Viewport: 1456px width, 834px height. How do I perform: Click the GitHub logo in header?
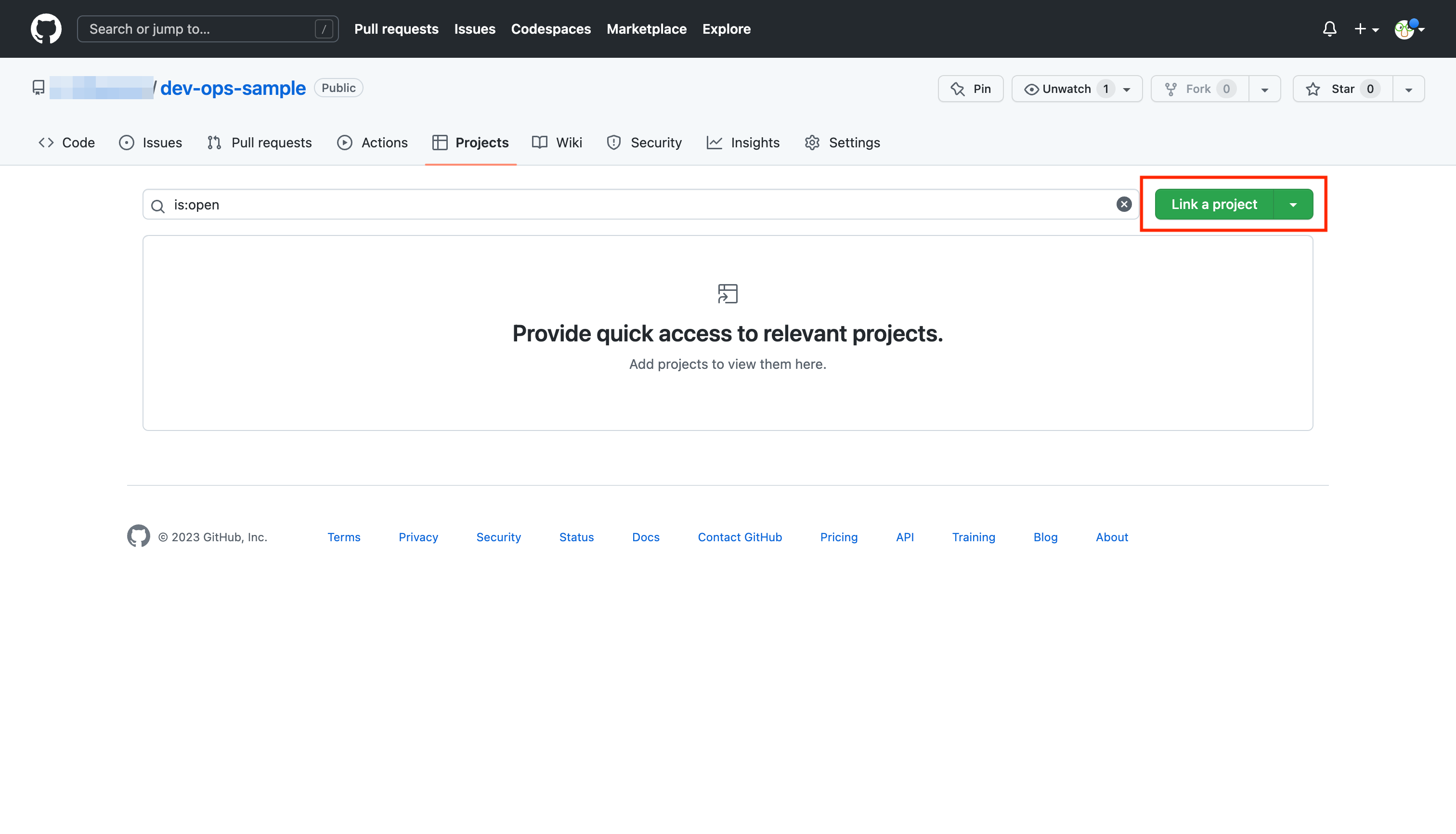(46, 28)
